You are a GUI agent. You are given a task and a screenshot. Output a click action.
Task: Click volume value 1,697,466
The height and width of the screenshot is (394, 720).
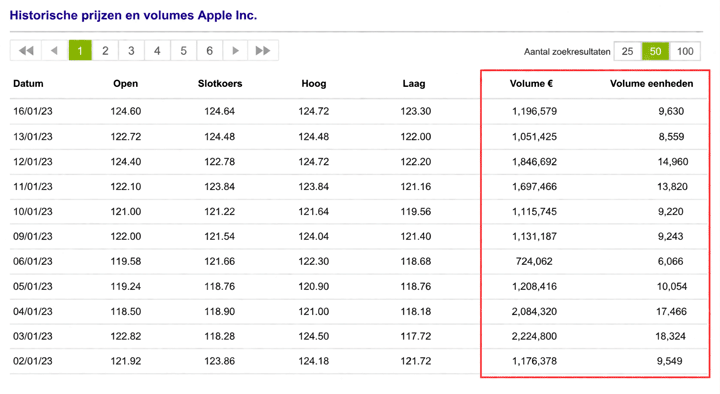(x=534, y=186)
